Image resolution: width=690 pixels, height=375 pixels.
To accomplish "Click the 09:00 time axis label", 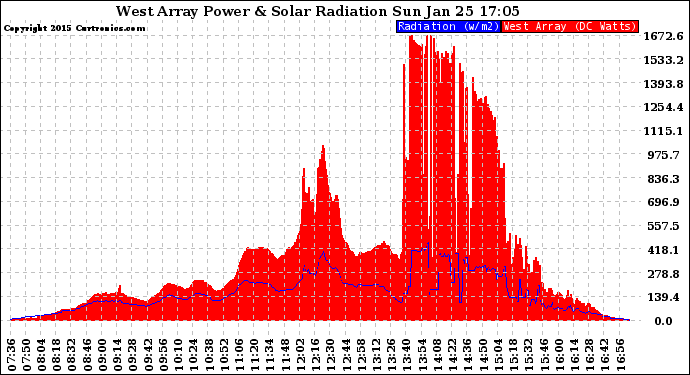I will (x=103, y=355).
